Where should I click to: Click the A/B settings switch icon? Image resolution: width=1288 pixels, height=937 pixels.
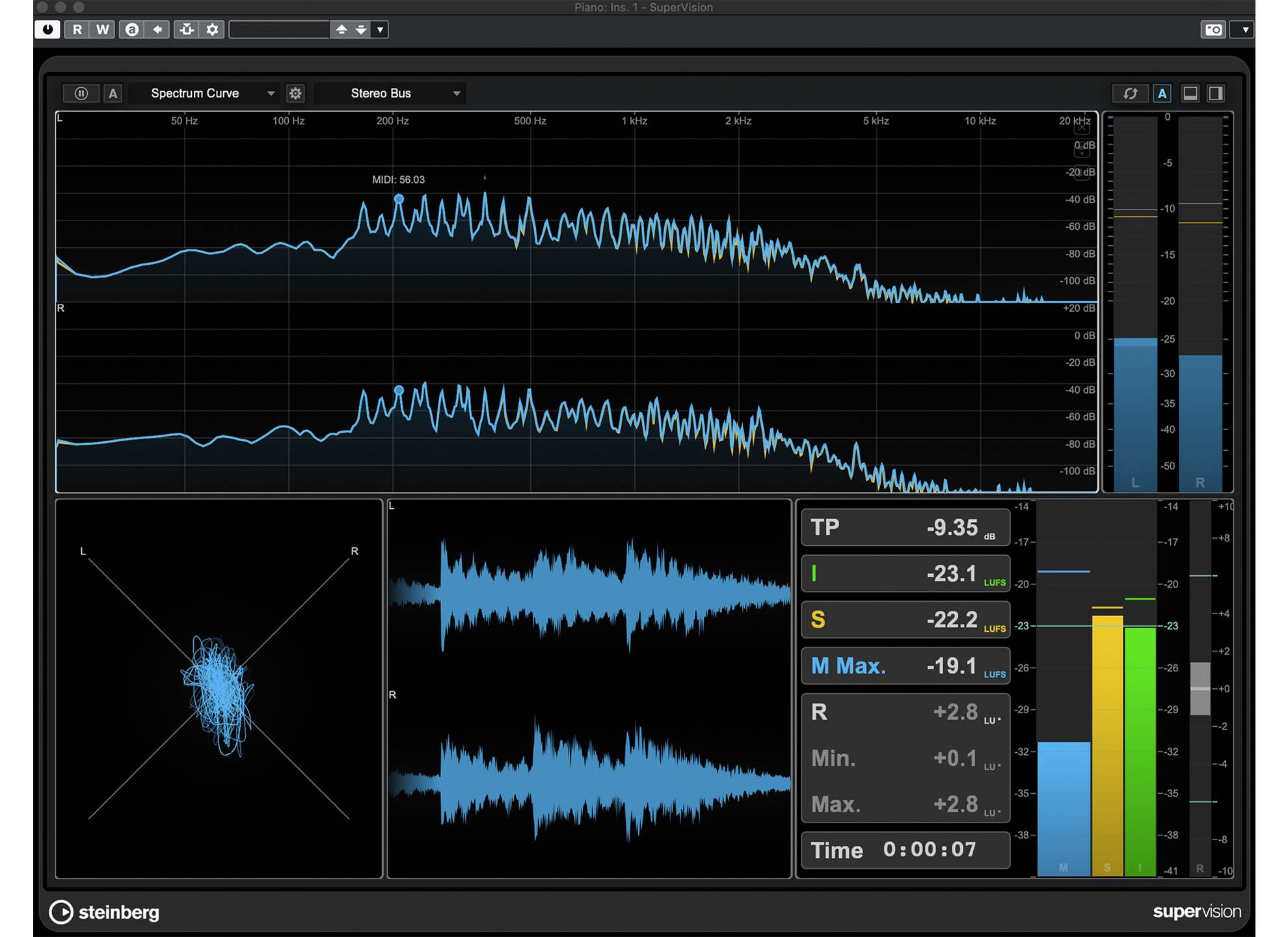click(x=132, y=29)
